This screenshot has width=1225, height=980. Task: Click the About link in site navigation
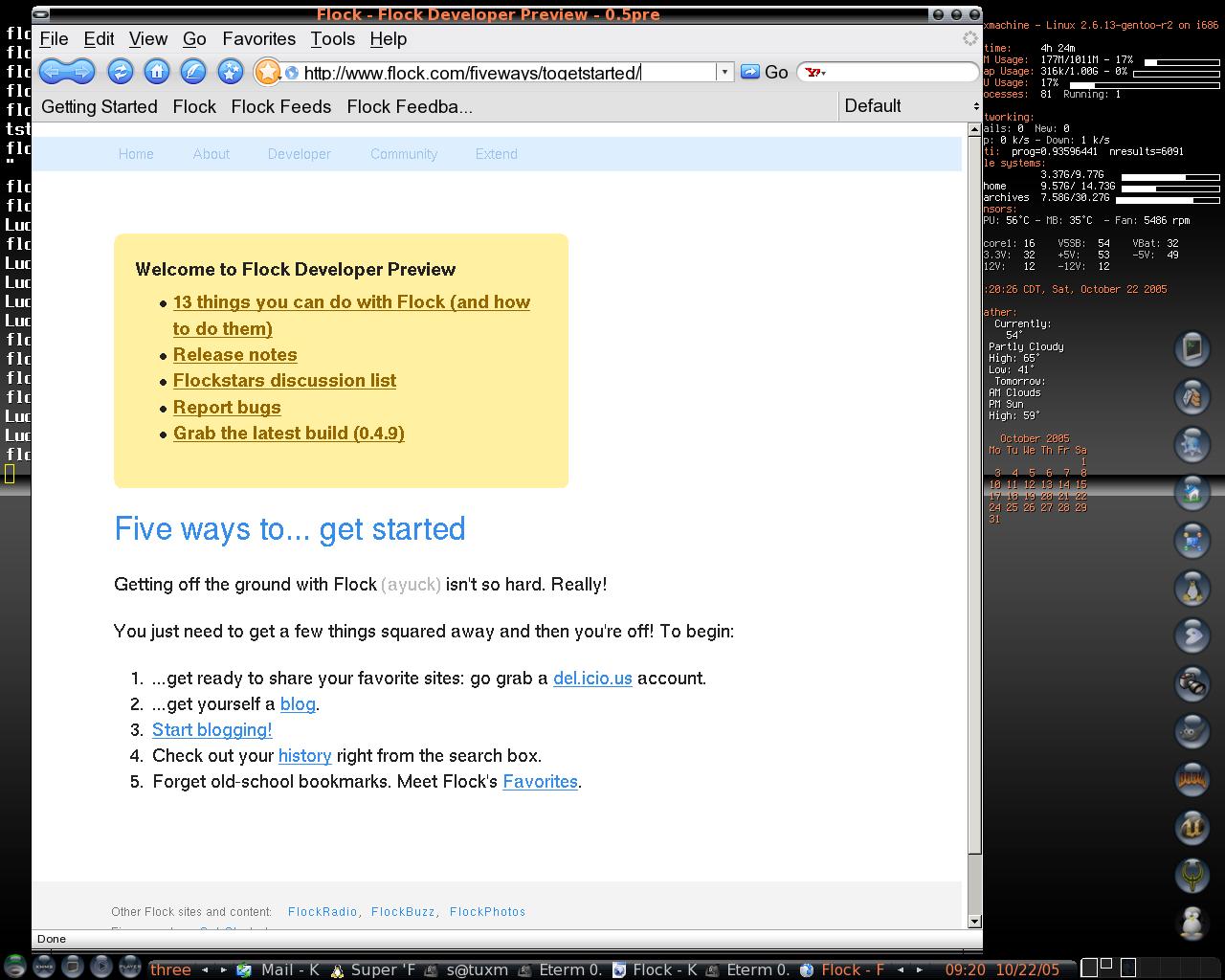click(212, 154)
